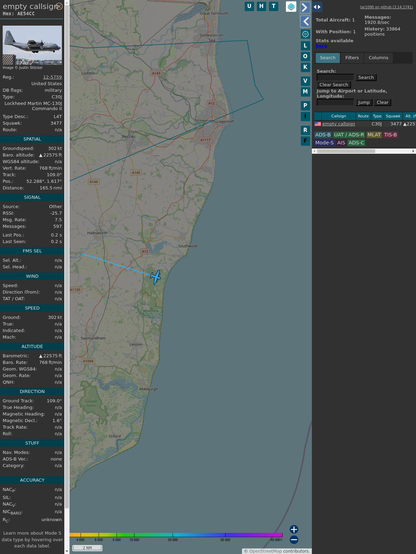Viewport: 416px width, 554px height.
Task: Click the Clear Search button
Action: pyautogui.click(x=334, y=85)
